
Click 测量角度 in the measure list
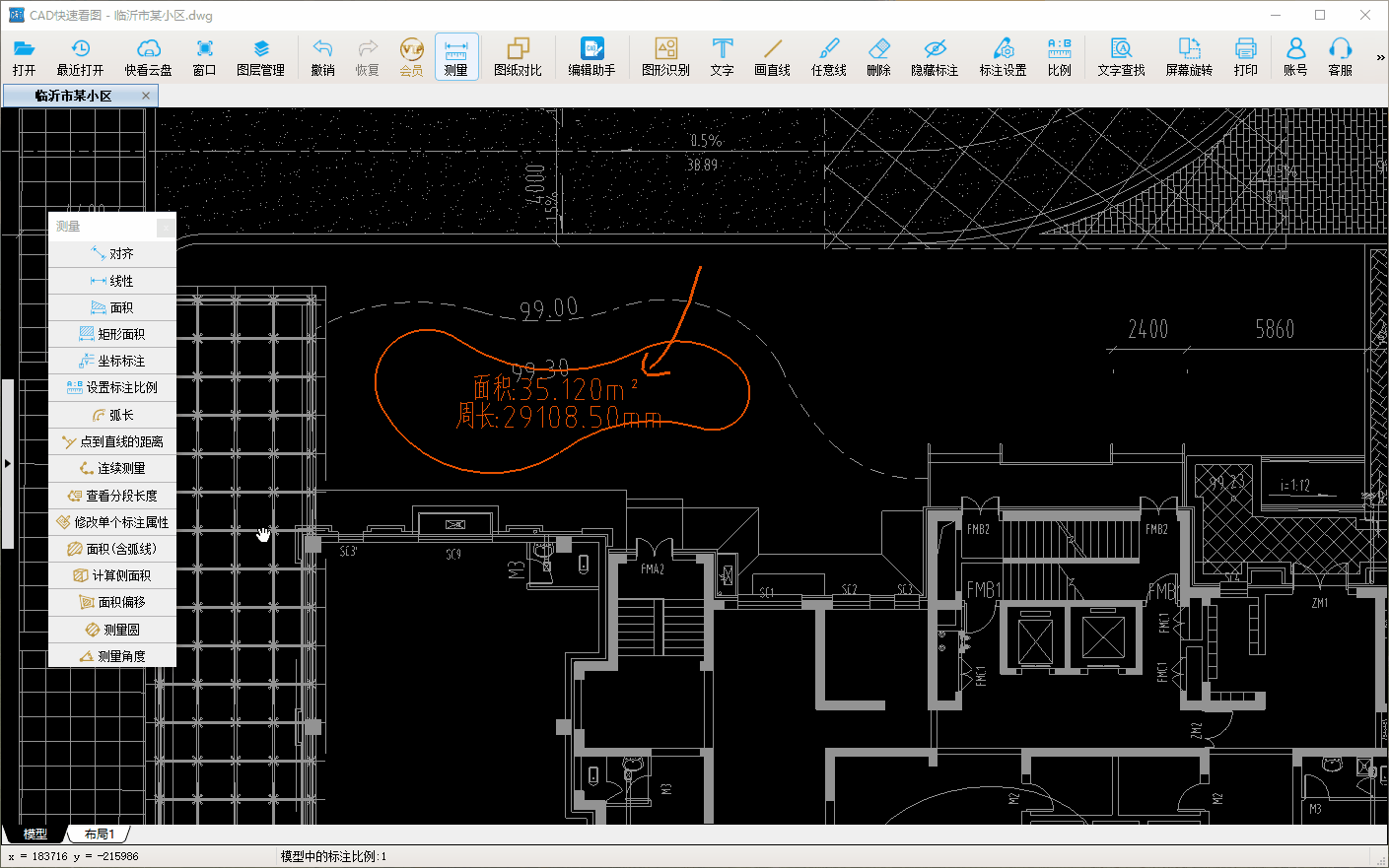tap(112, 656)
